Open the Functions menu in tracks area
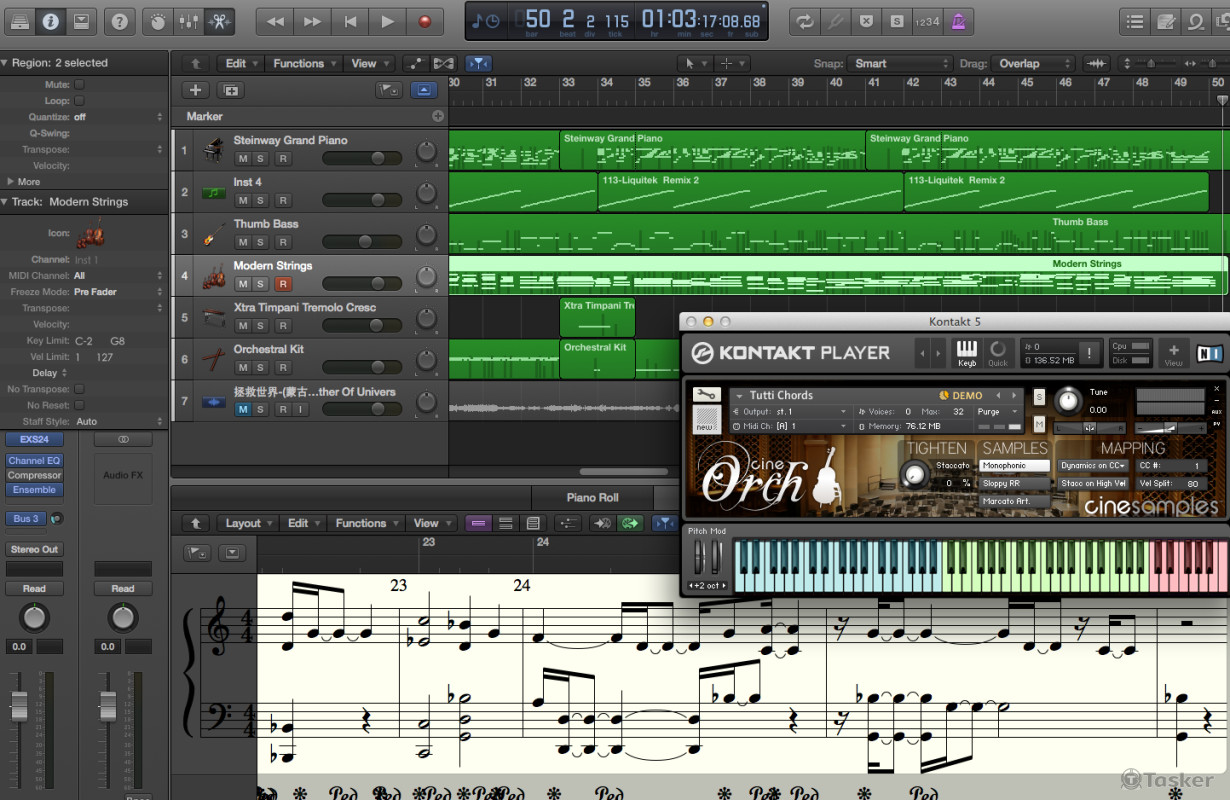Image resolution: width=1230 pixels, height=800 pixels. pos(299,64)
